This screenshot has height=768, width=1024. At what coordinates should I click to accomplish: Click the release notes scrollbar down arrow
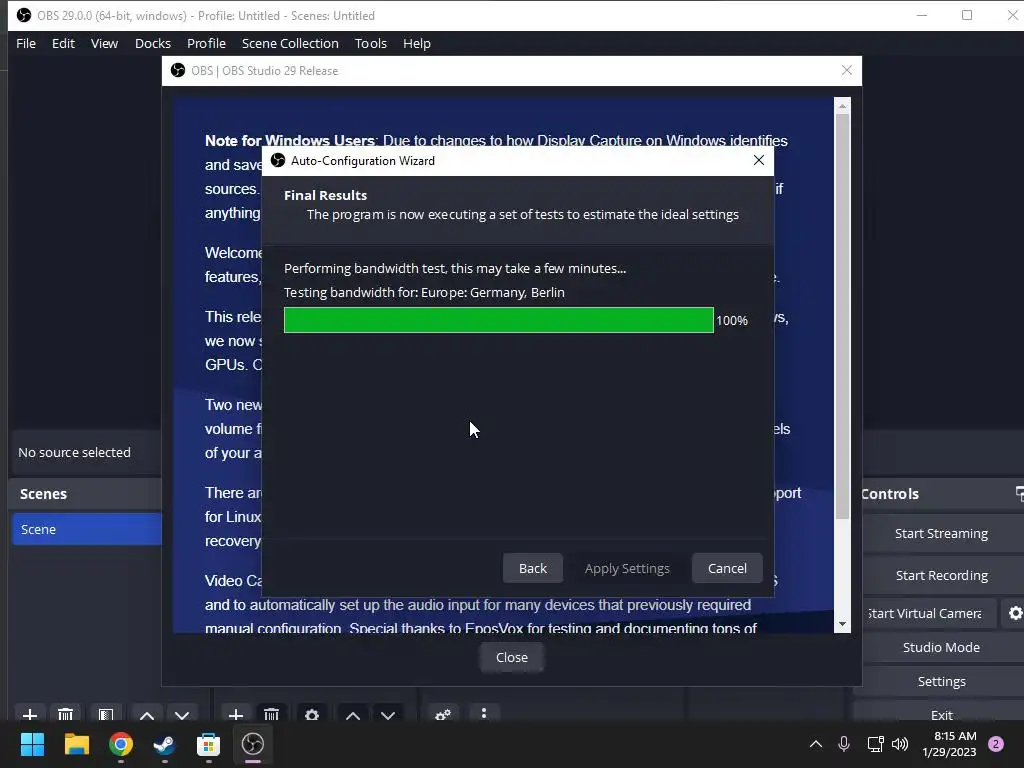tap(842, 624)
